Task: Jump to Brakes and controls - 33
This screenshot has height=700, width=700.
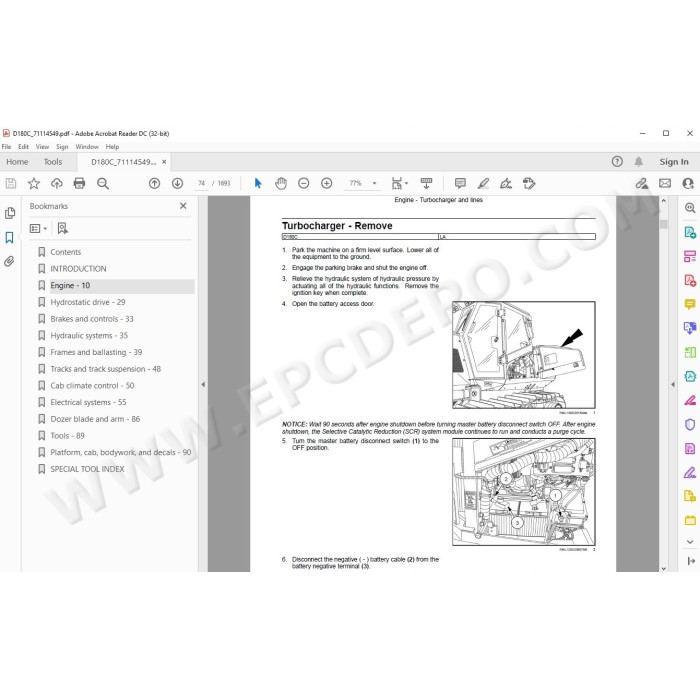Action: pos(92,319)
